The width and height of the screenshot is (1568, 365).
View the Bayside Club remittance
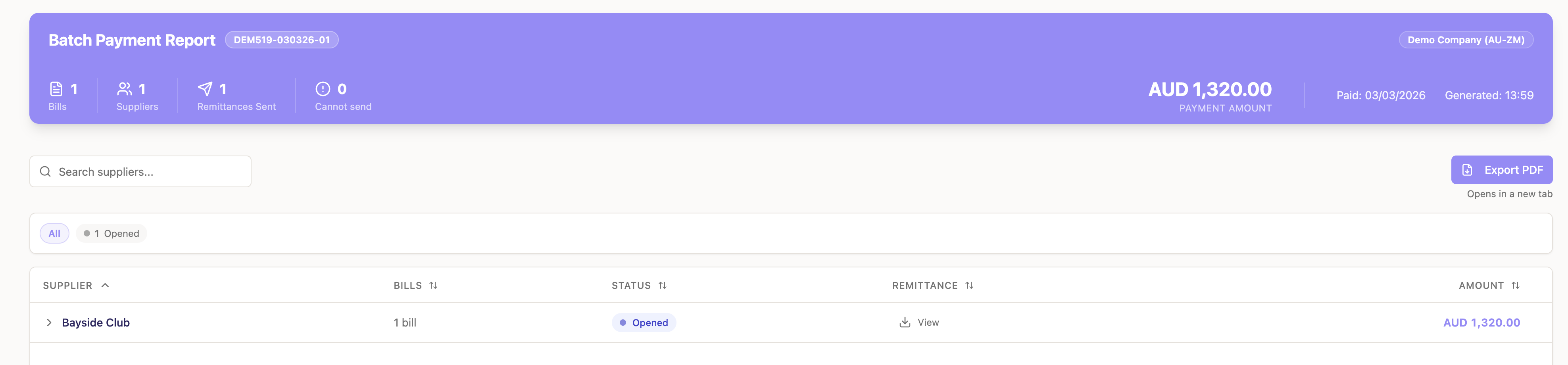(928, 323)
